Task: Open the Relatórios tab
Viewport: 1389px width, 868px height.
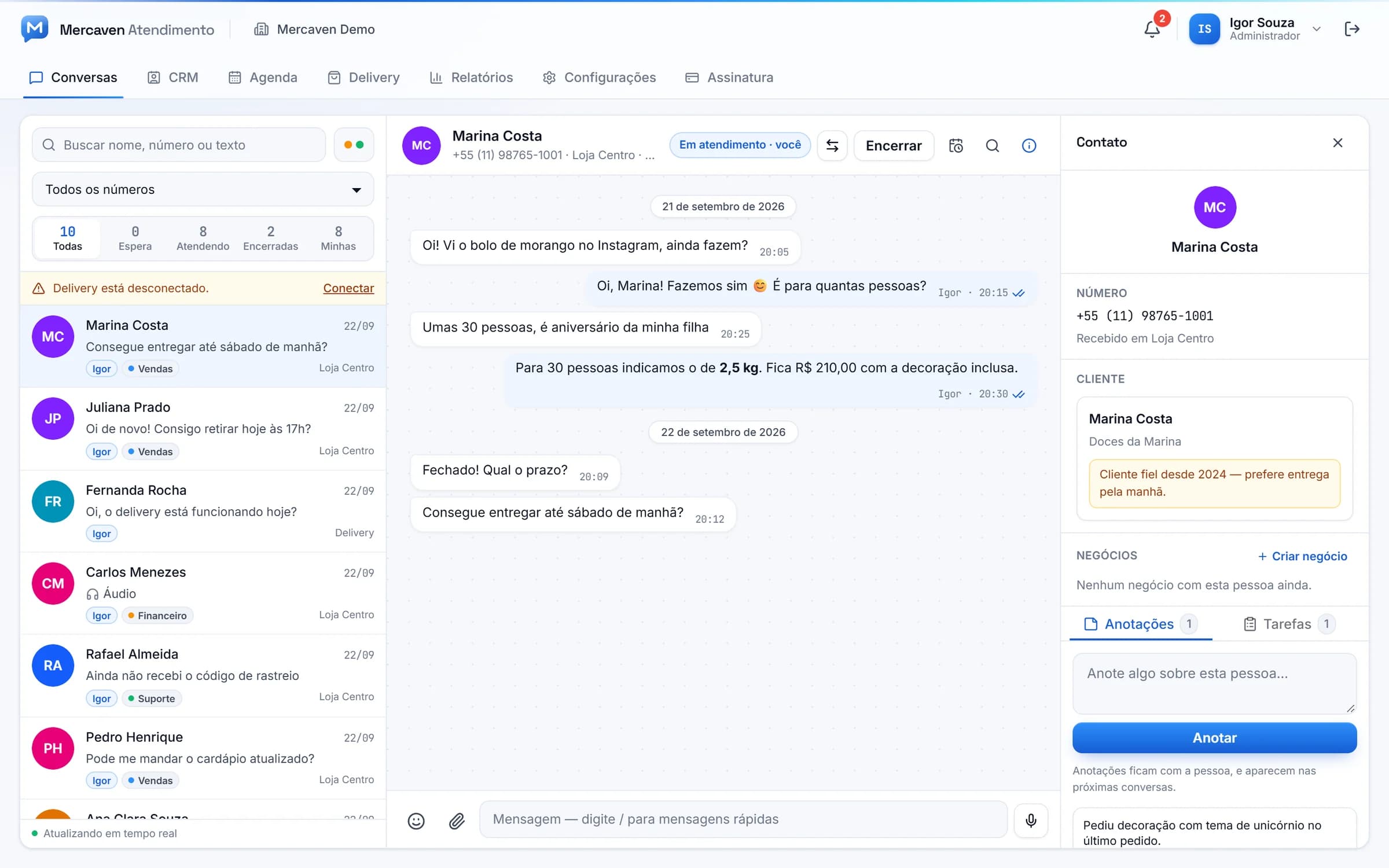Action: (x=471, y=78)
